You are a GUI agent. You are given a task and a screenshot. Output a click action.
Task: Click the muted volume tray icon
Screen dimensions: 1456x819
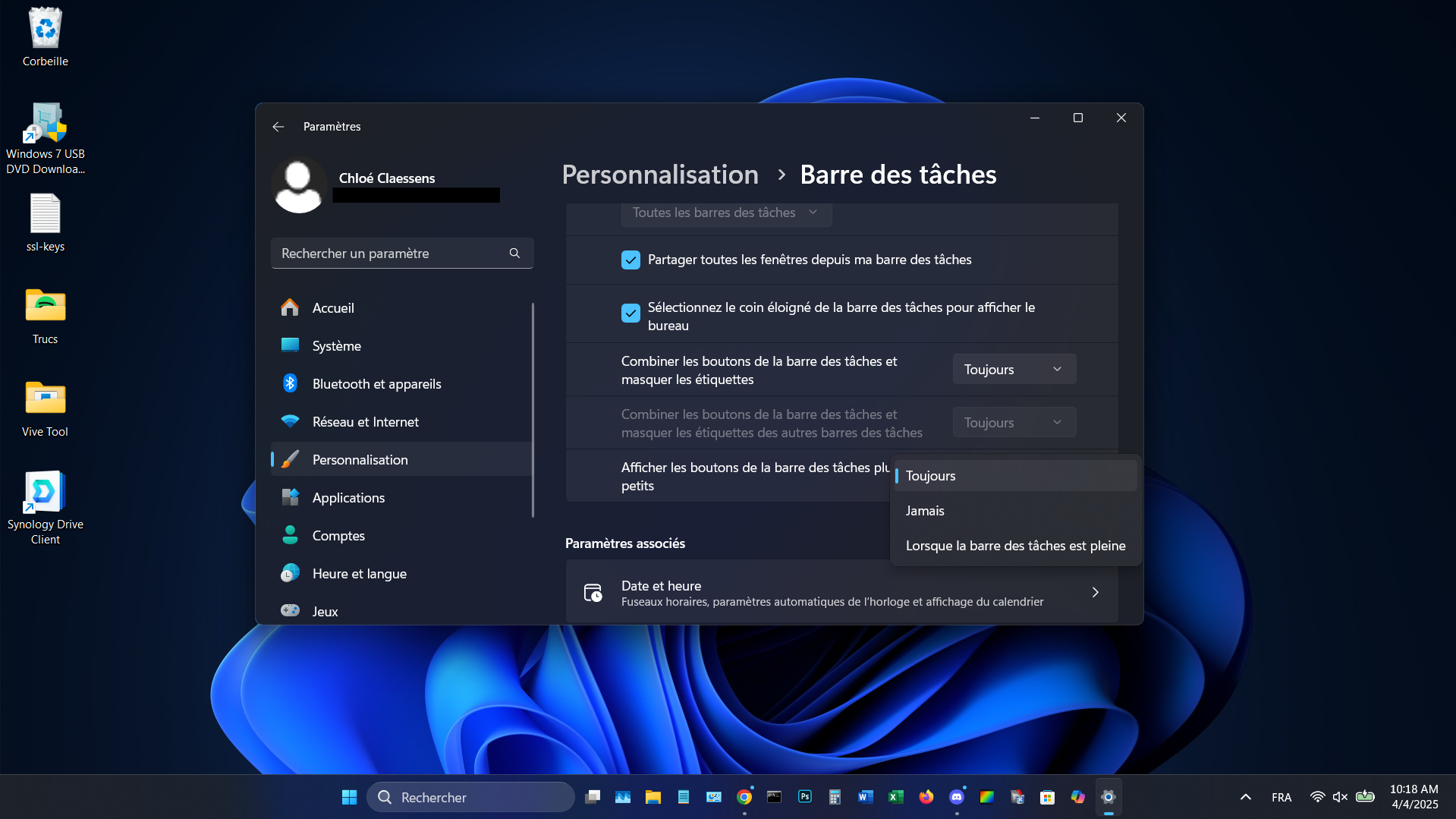pos(1341,797)
